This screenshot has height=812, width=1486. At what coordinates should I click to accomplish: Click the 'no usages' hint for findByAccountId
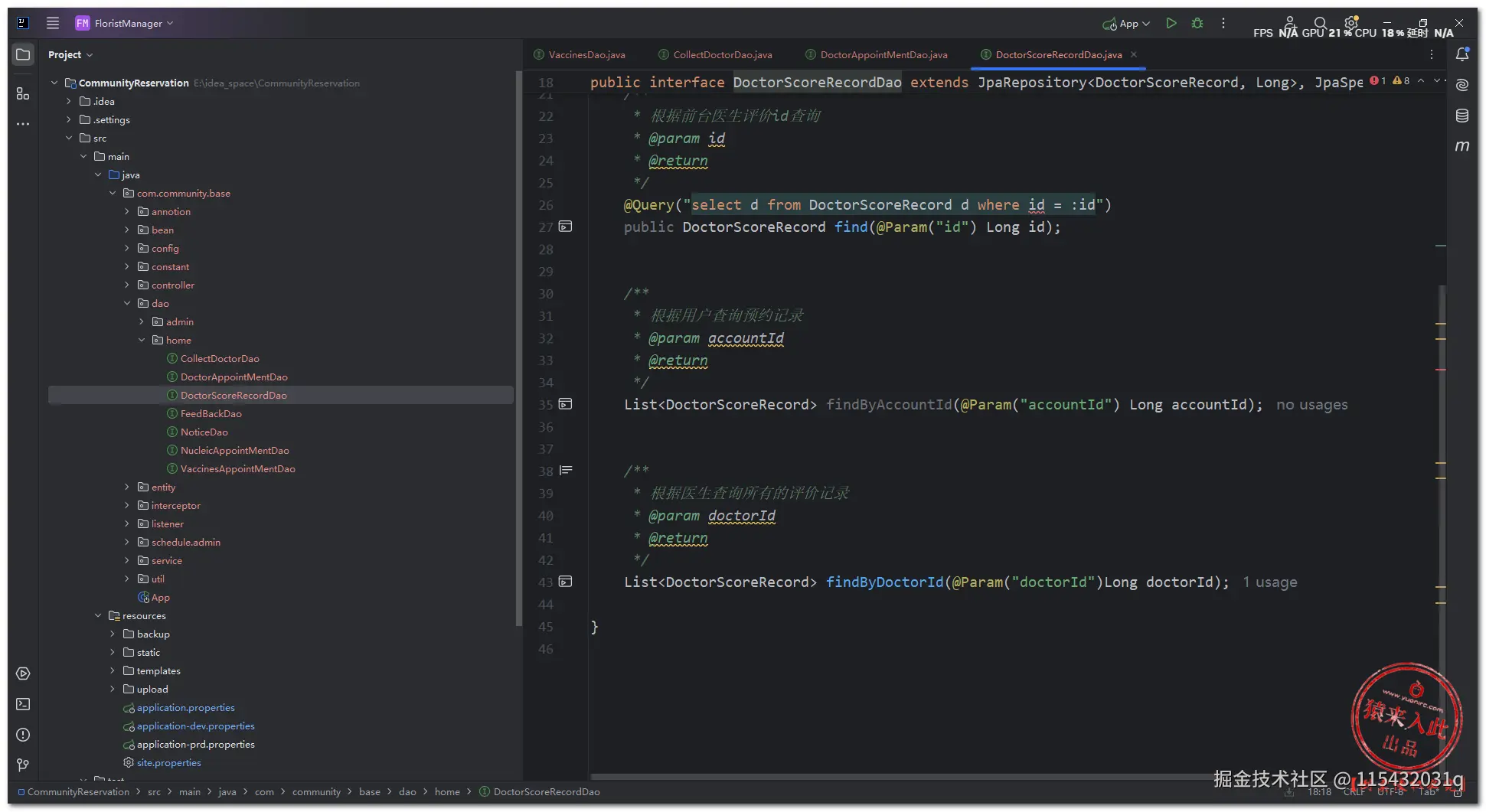pos(1311,405)
